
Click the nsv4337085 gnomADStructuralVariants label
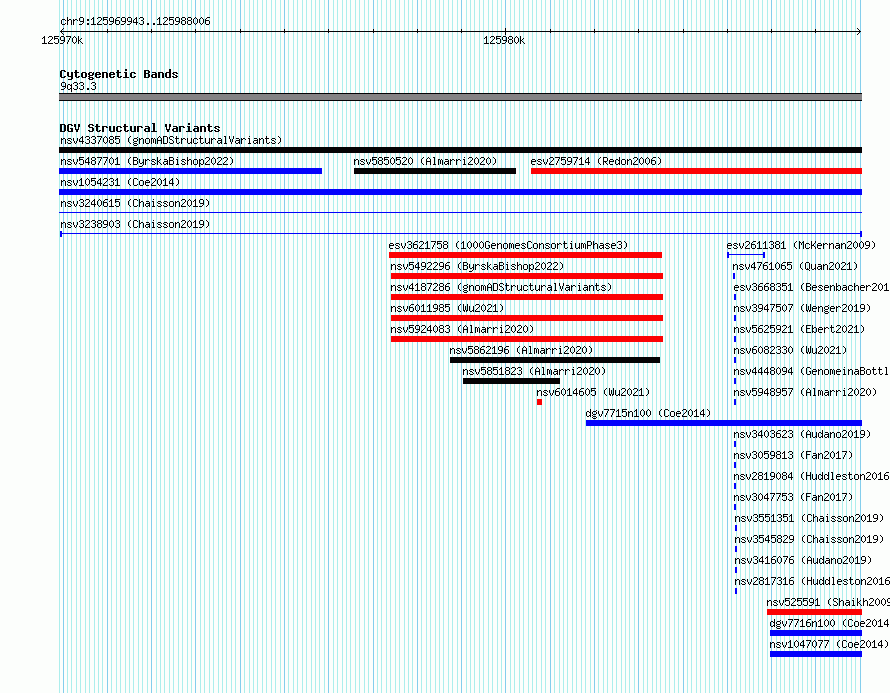point(171,140)
